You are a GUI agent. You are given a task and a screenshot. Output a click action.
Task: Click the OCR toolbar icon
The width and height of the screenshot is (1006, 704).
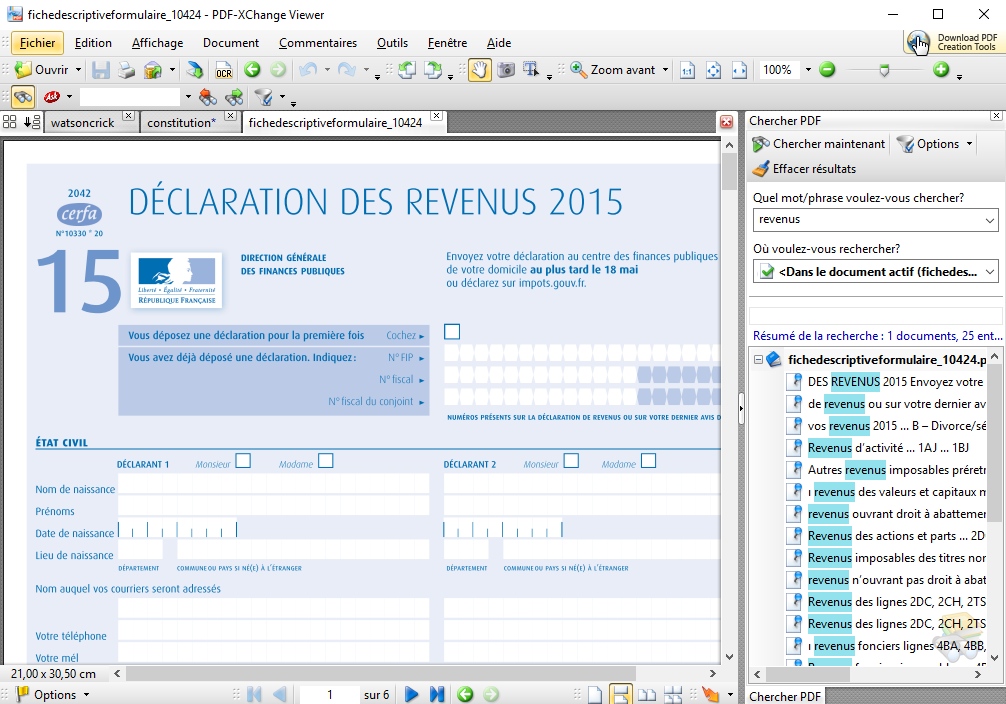point(223,70)
